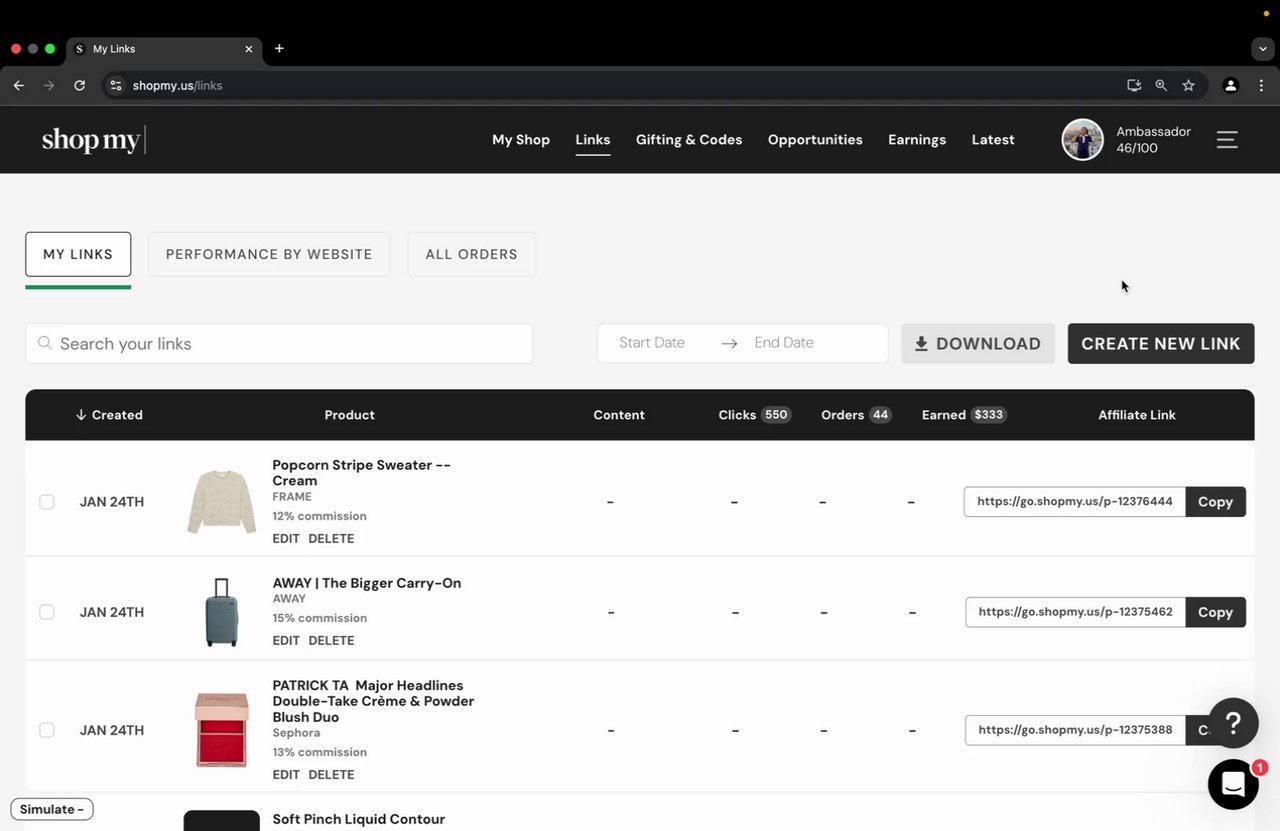Click the Earned column header
The image size is (1280, 831).
tap(964, 415)
